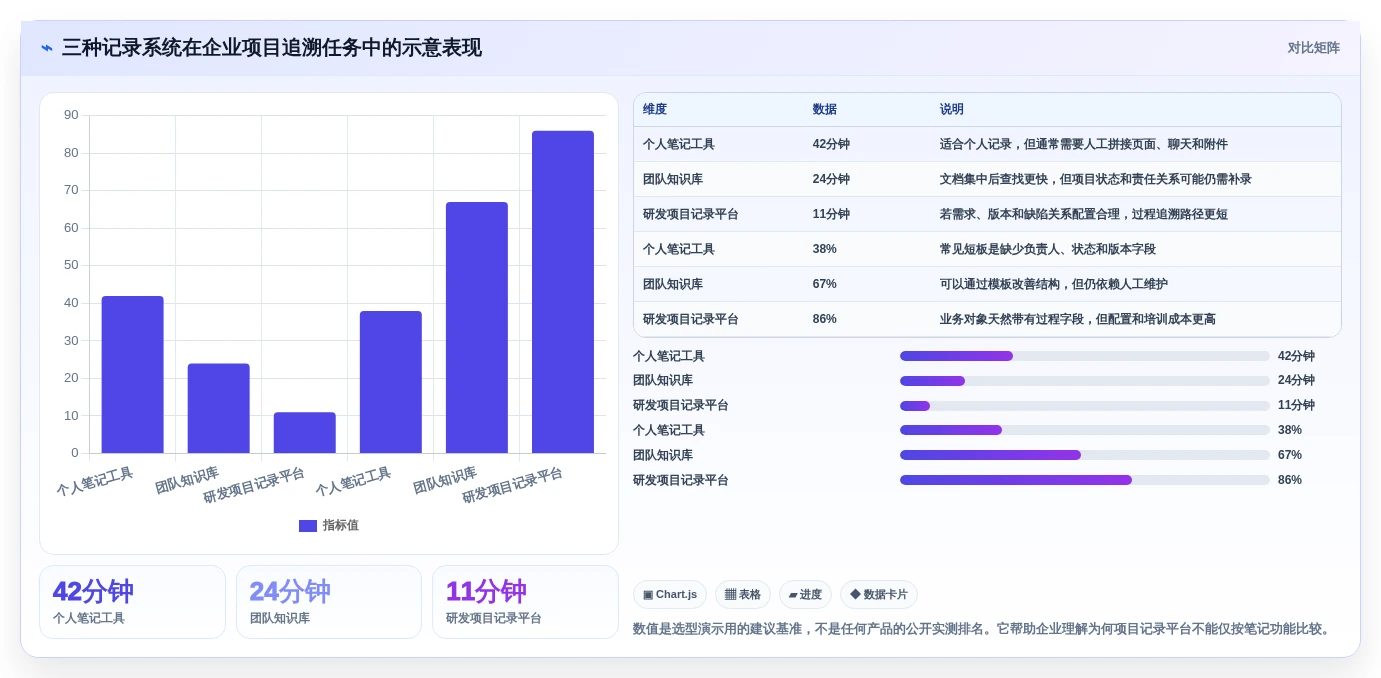The image size is (1381, 678).
Task: Select the 表格 tag chip
Action: 743,595
